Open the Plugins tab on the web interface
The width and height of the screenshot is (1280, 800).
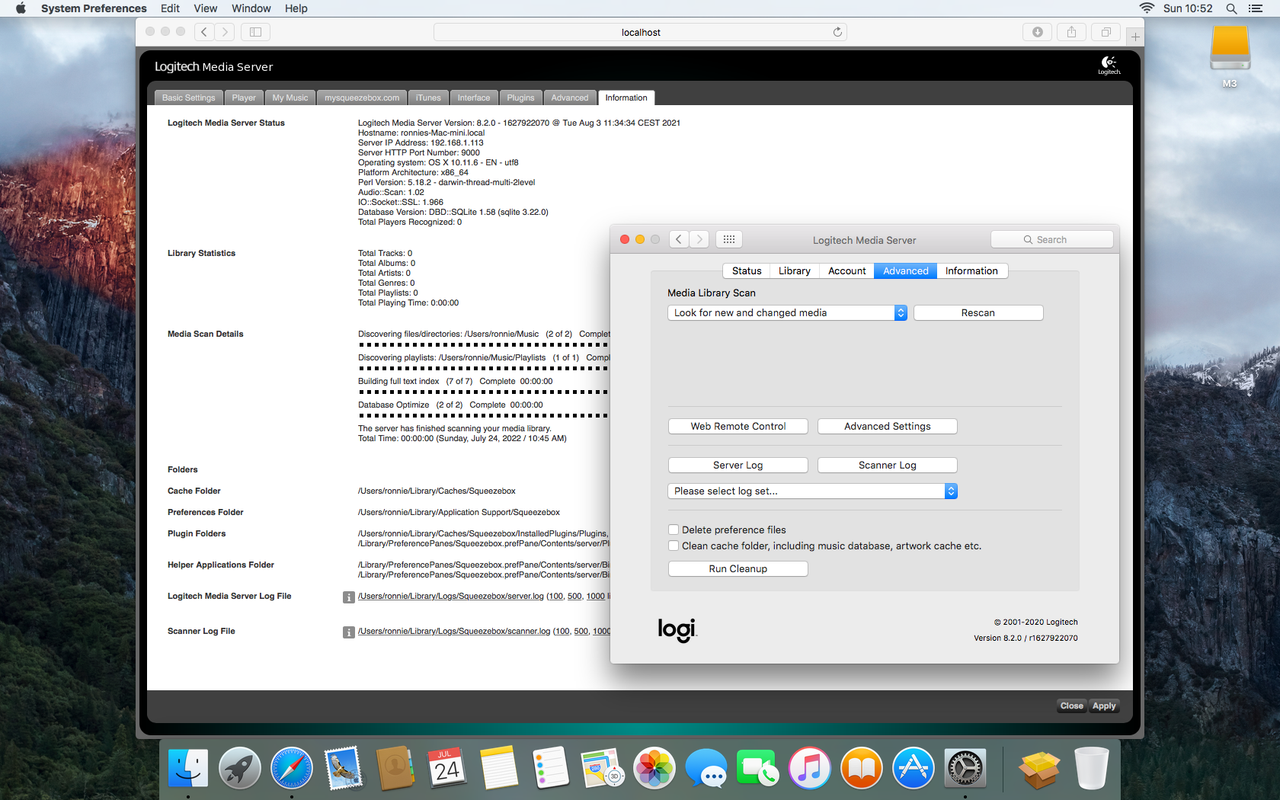520,97
